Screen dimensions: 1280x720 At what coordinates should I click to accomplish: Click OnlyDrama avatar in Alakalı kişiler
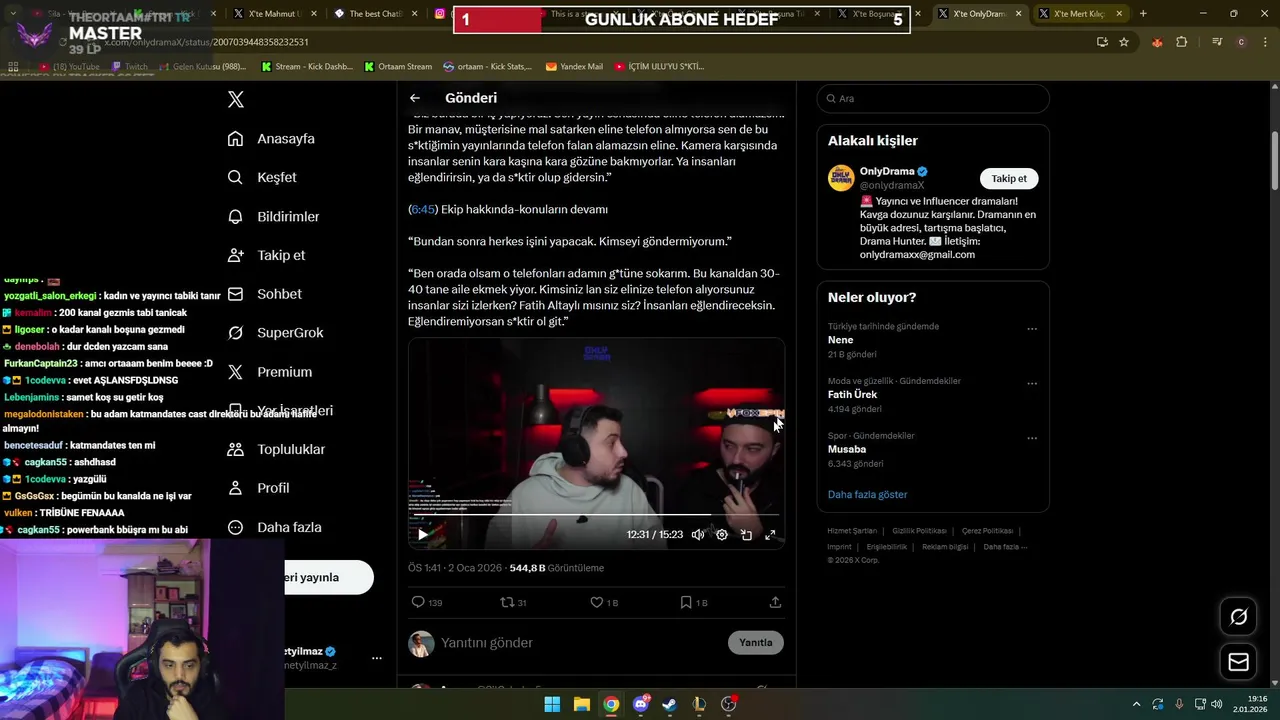tap(841, 178)
